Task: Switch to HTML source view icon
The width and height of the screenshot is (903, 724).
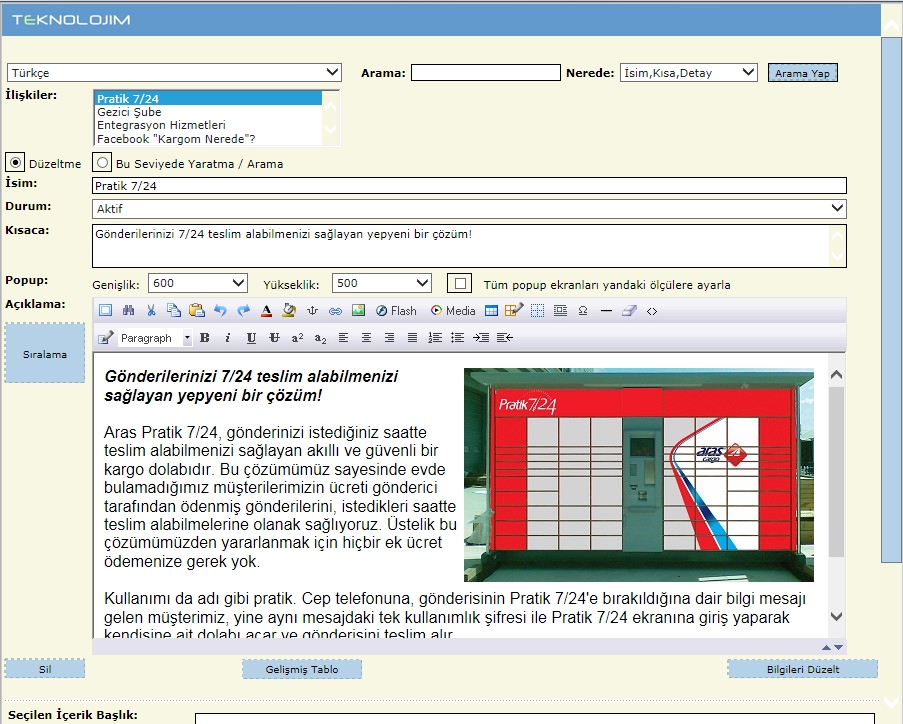Action: tap(652, 311)
